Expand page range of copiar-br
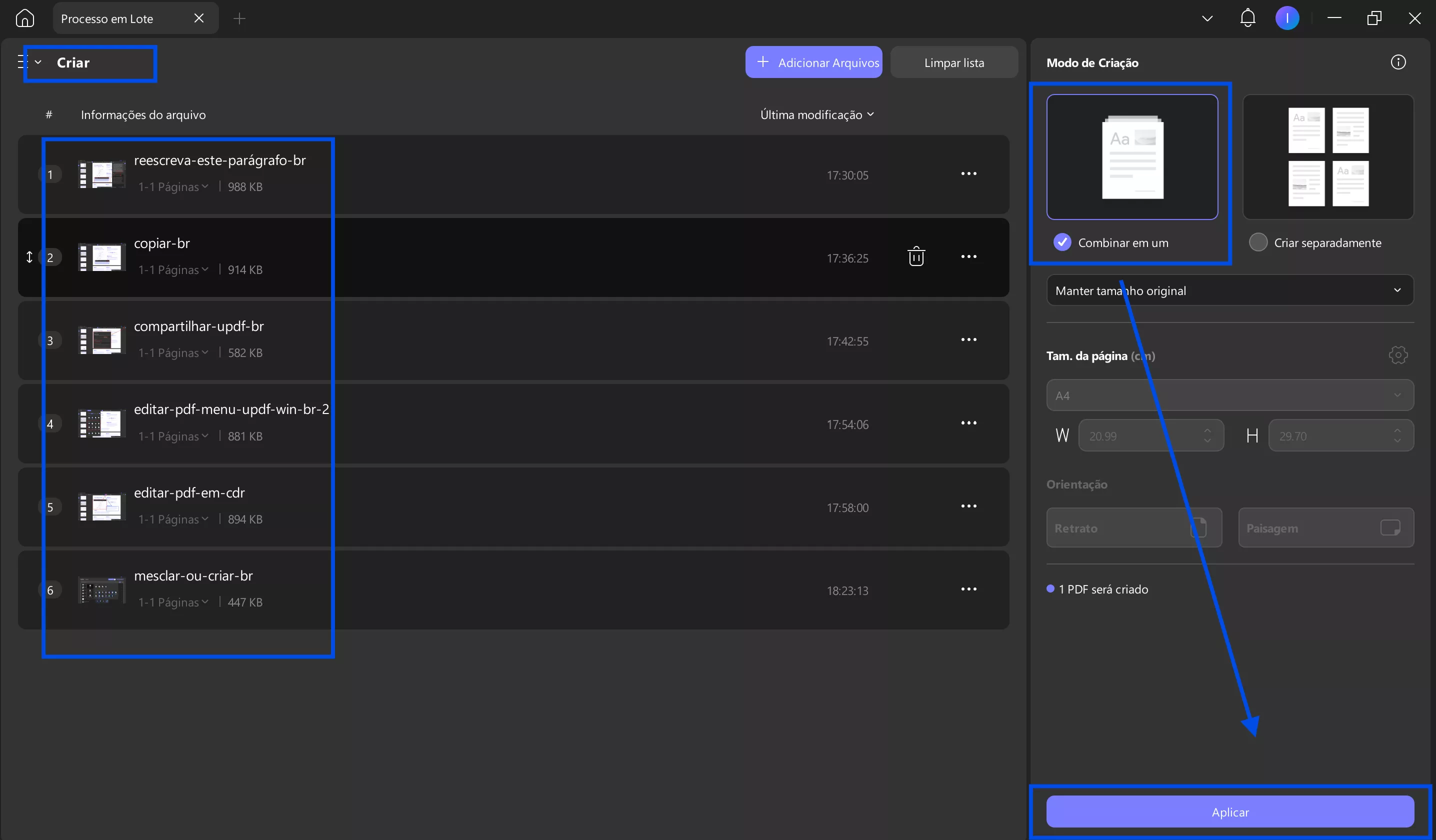1436x840 pixels. pyautogui.click(x=173, y=270)
